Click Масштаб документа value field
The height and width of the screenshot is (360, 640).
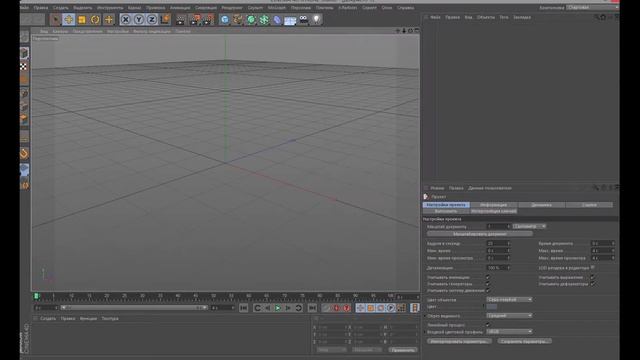pyautogui.click(x=496, y=226)
